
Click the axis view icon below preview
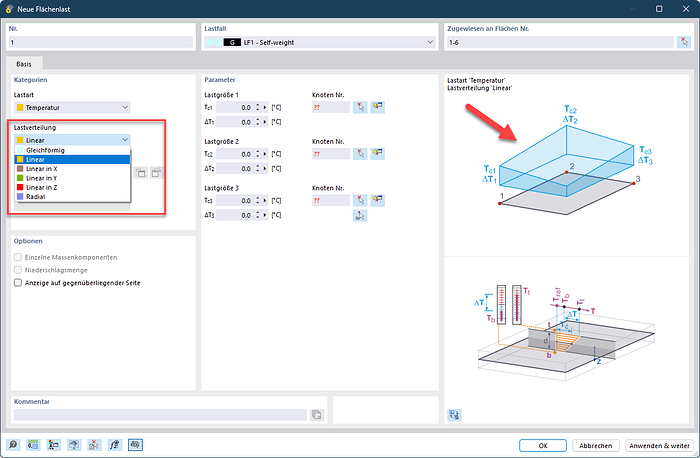click(454, 414)
